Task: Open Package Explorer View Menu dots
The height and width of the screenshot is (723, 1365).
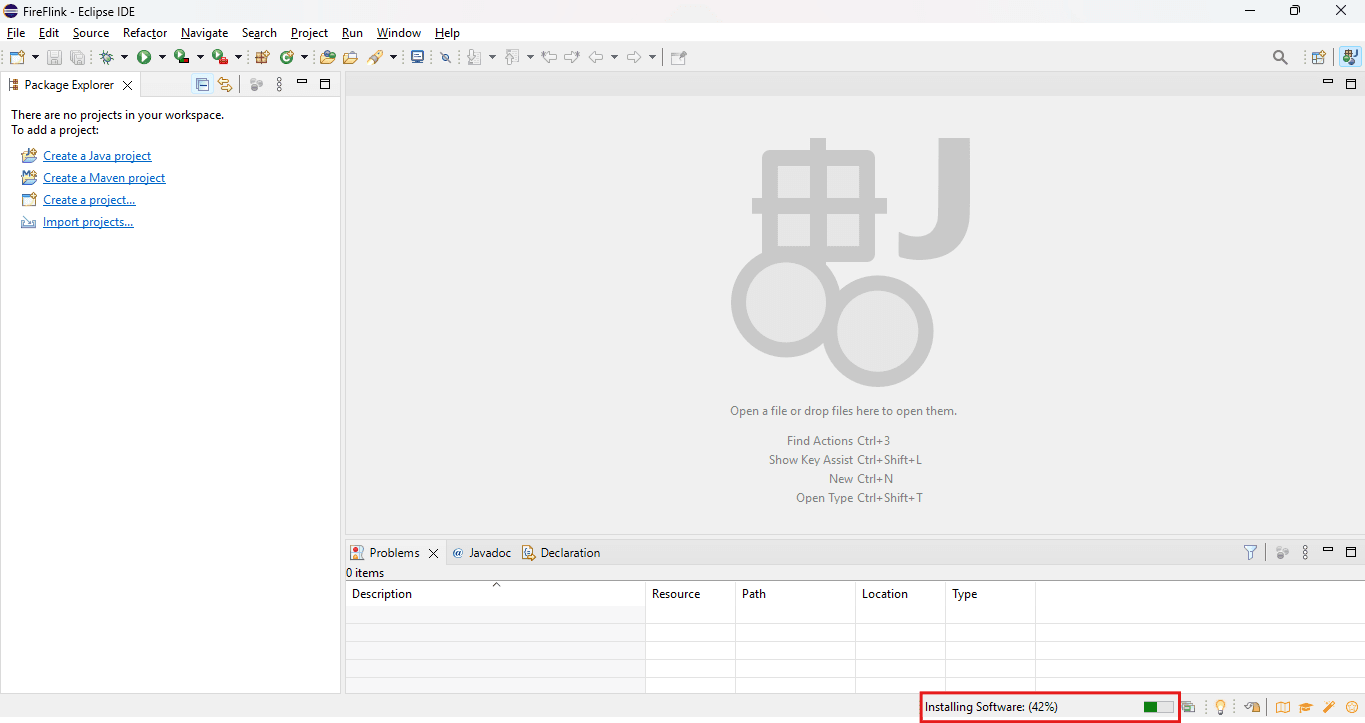Action: click(279, 85)
